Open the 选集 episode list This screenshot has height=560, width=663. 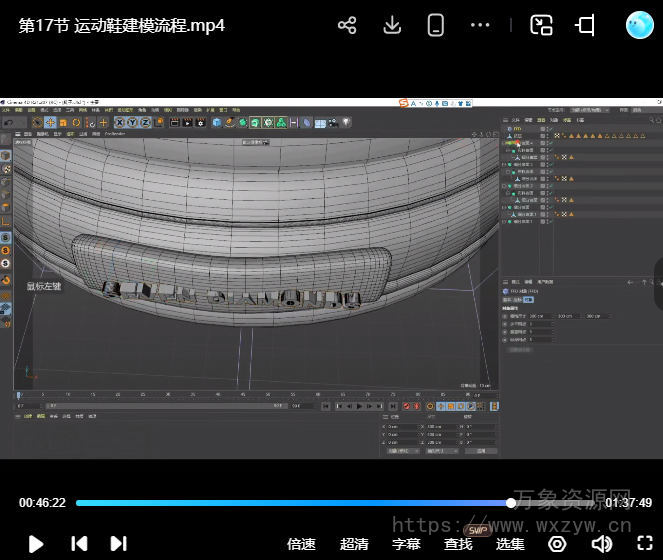click(510, 544)
